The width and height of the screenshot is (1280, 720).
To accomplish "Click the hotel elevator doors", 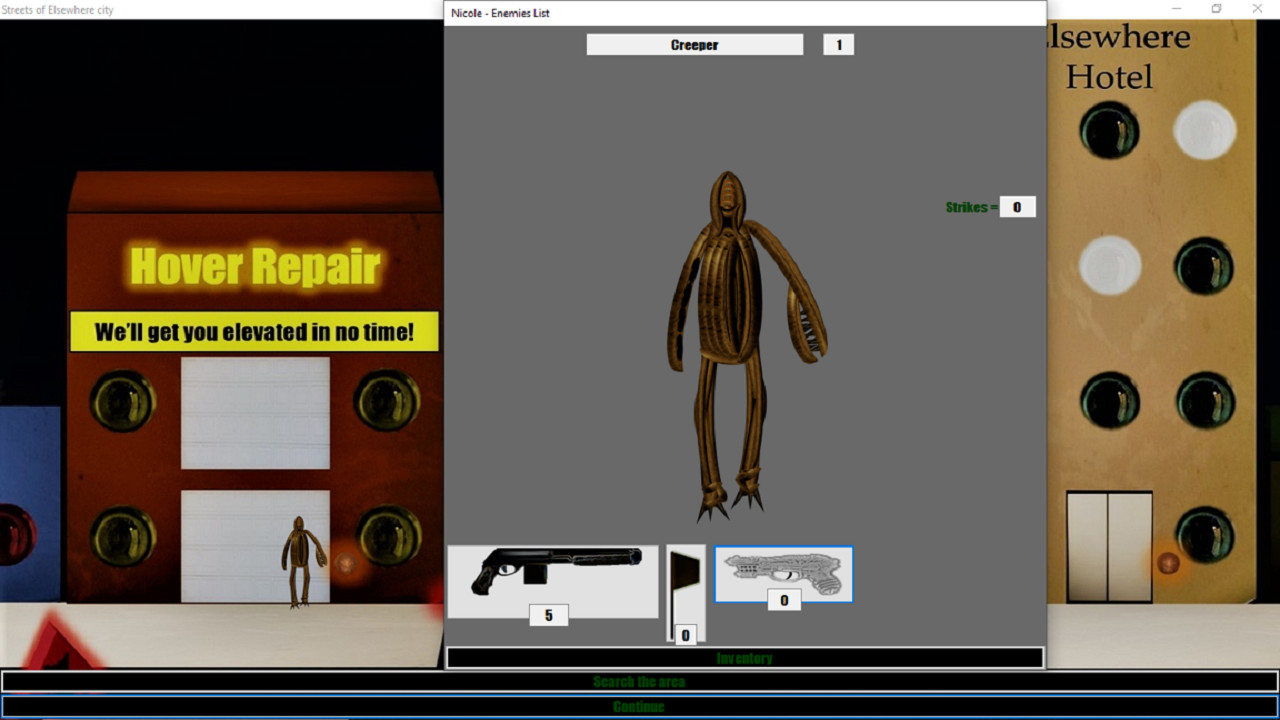I will point(1110,545).
